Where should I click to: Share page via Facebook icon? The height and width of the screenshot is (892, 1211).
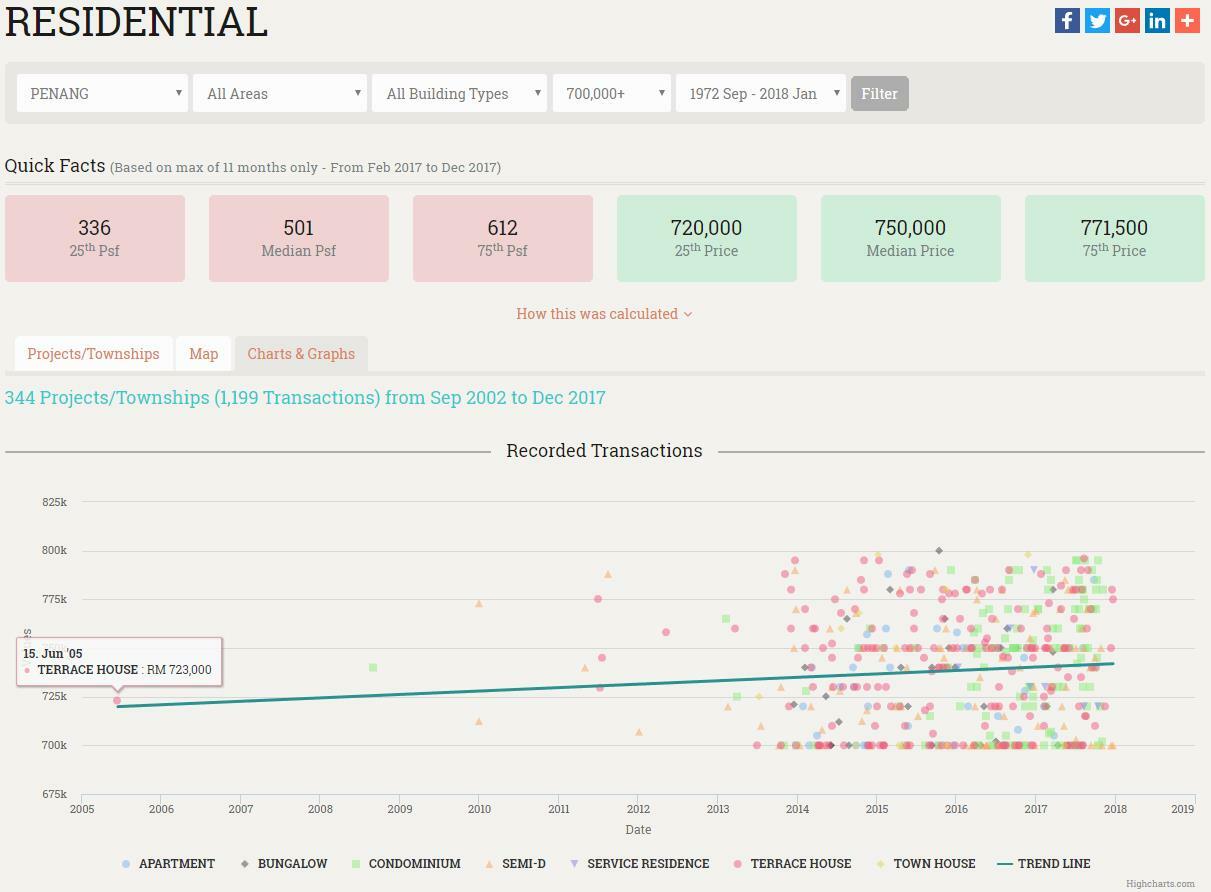(x=1067, y=20)
